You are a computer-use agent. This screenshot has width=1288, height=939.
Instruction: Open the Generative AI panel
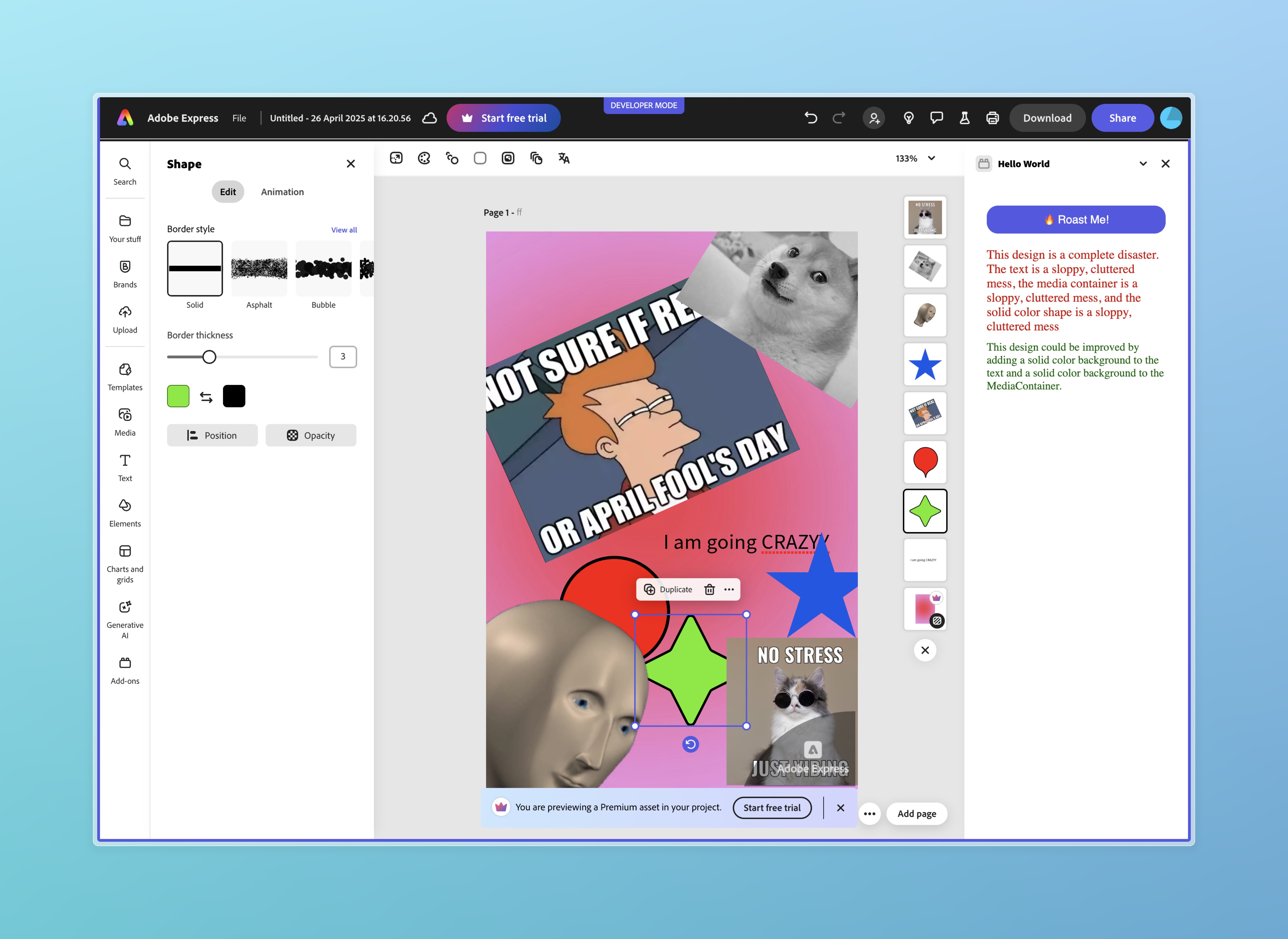click(125, 620)
